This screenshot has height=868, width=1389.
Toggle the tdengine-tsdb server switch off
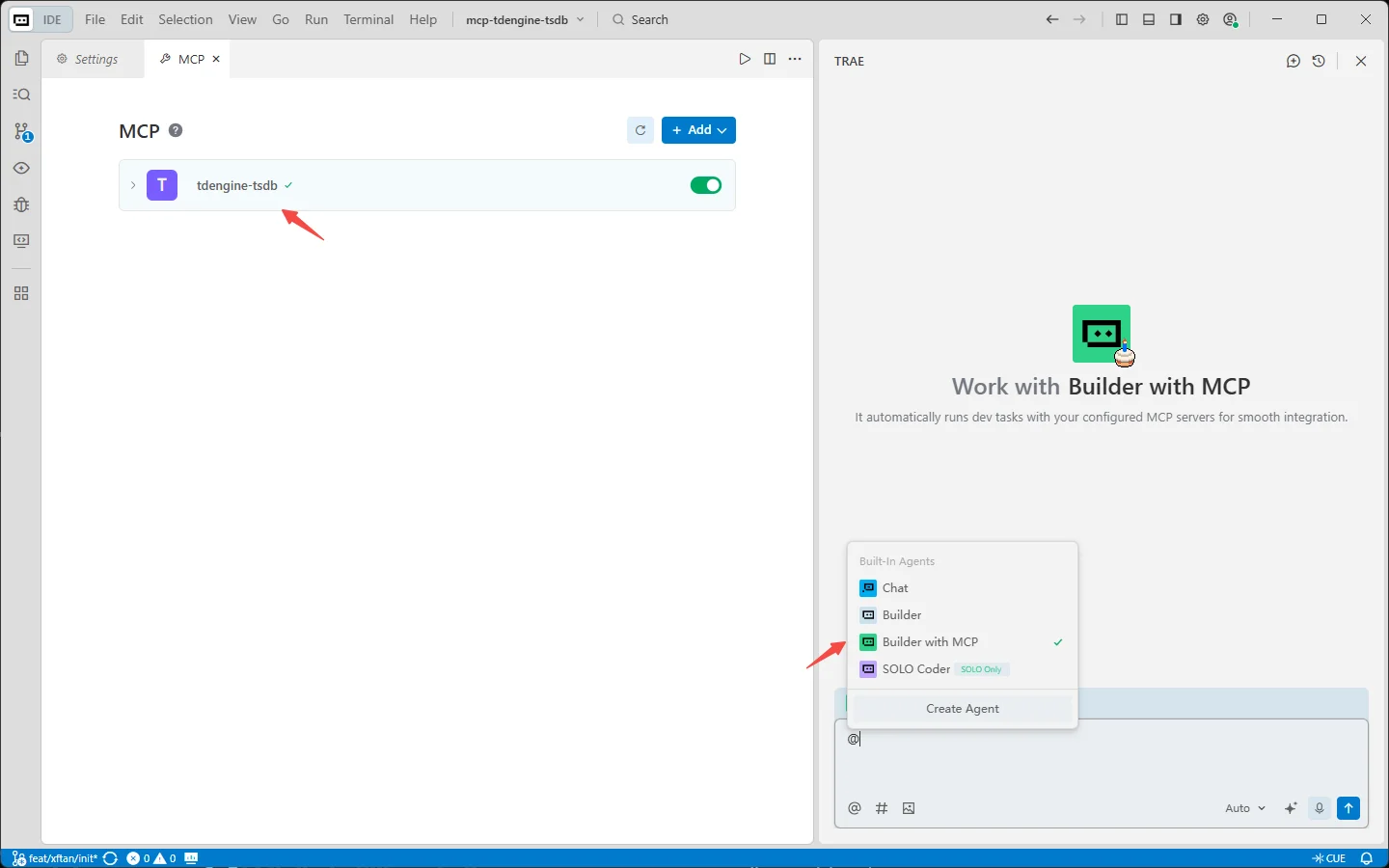[705, 185]
